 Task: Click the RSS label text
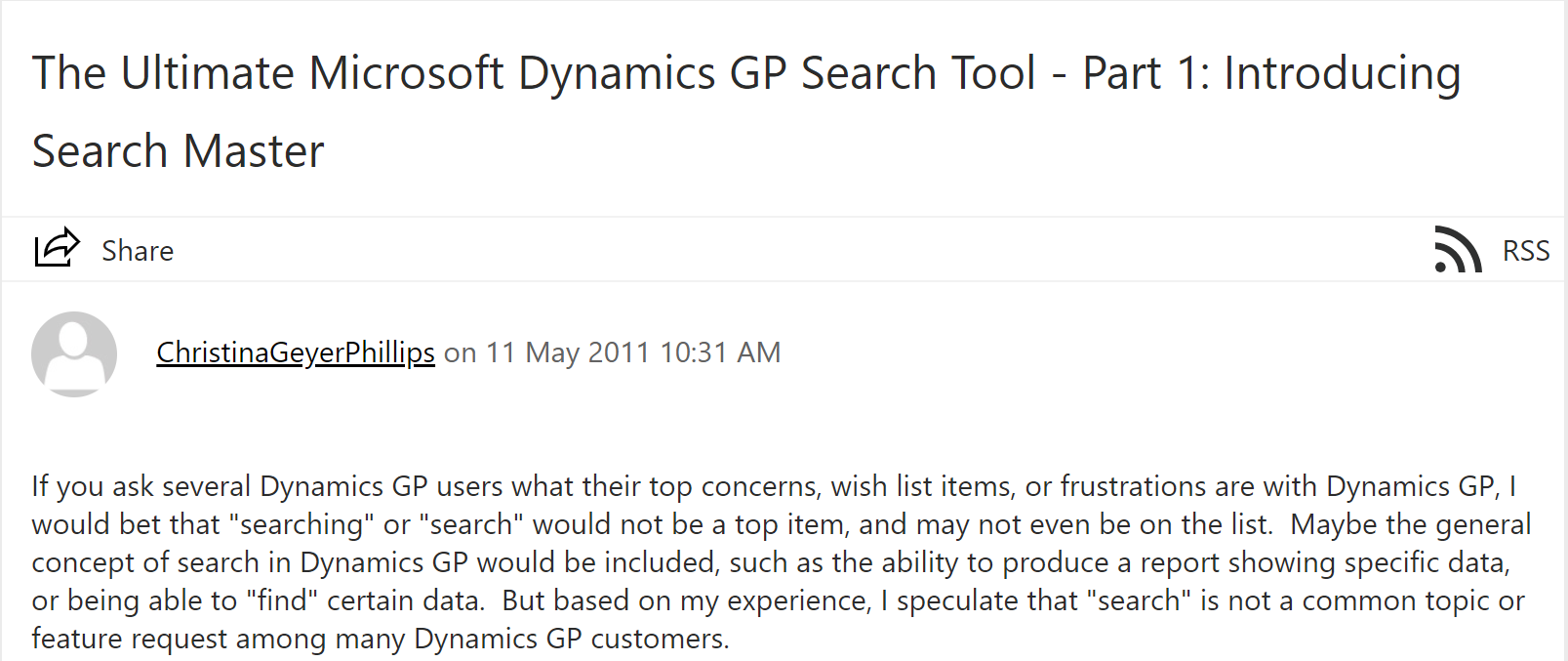tap(1525, 250)
